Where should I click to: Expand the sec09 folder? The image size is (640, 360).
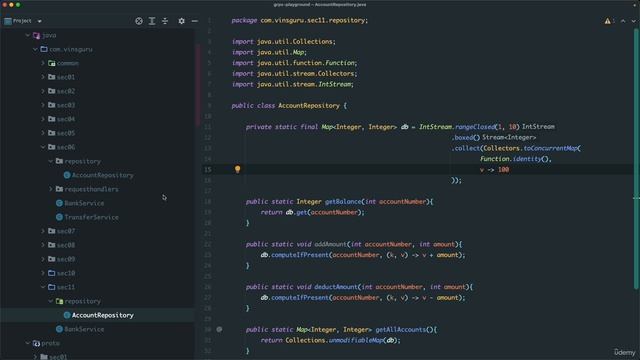[x=43, y=259]
